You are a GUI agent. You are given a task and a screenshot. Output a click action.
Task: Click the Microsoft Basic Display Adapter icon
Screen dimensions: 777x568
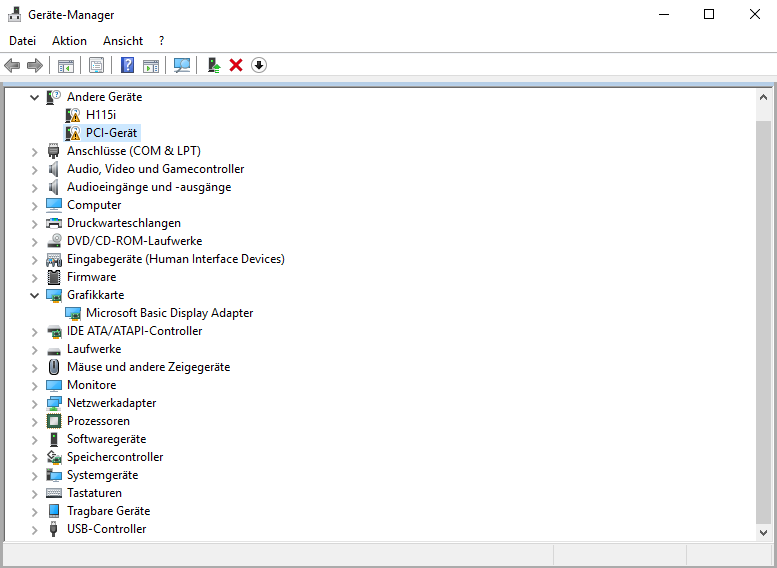(x=73, y=313)
